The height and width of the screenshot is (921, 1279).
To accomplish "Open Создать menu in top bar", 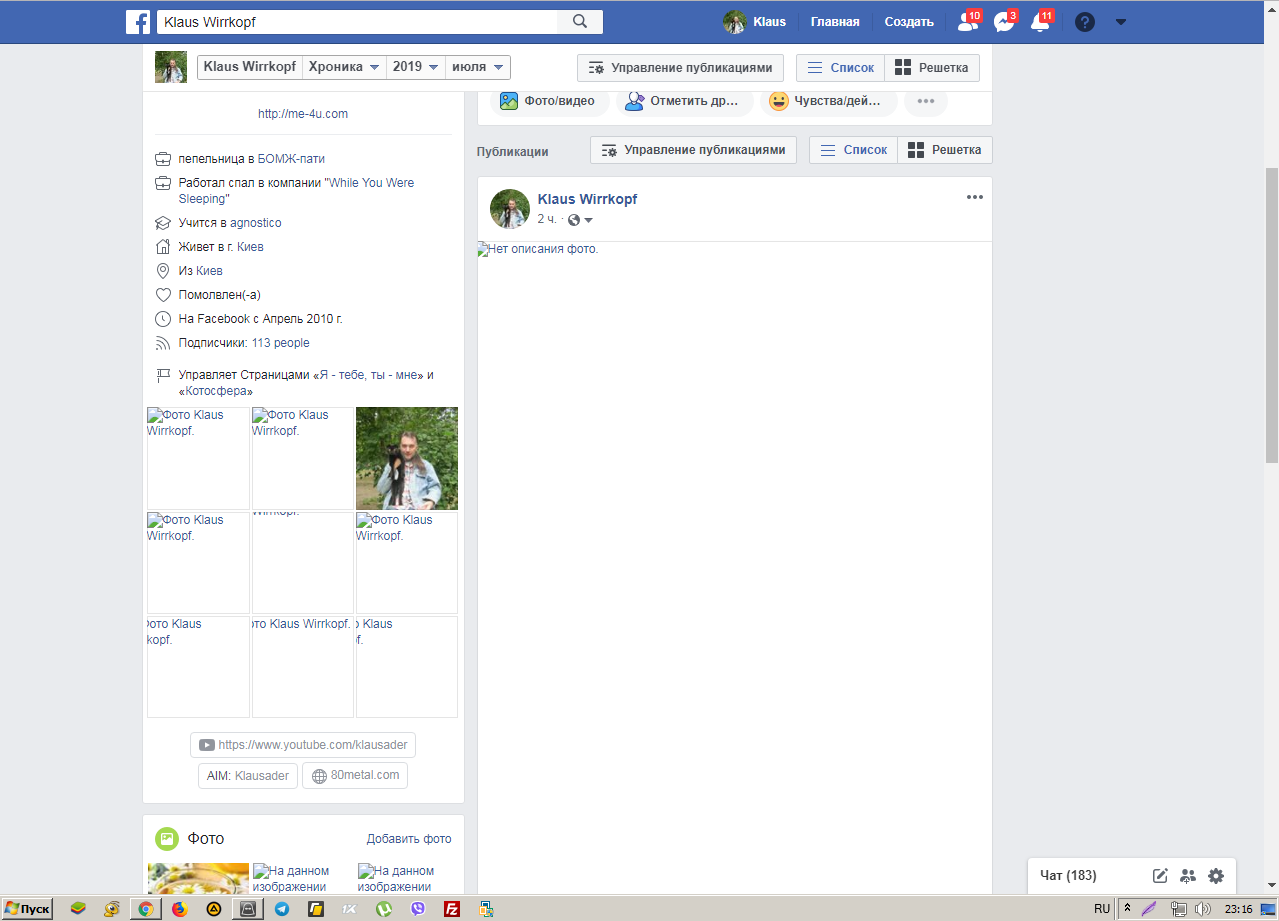I will click(909, 22).
